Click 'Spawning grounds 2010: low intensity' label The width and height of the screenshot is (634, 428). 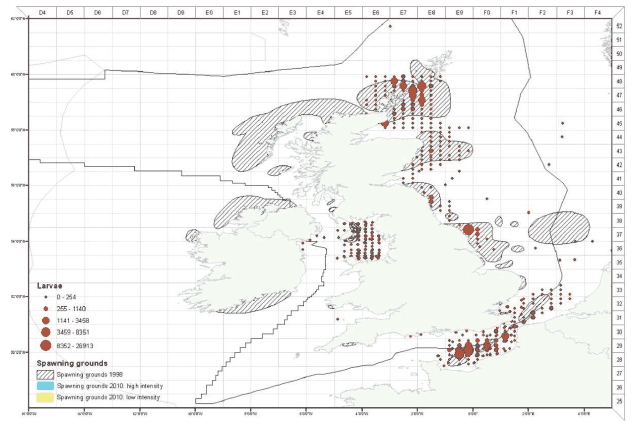tap(108, 397)
